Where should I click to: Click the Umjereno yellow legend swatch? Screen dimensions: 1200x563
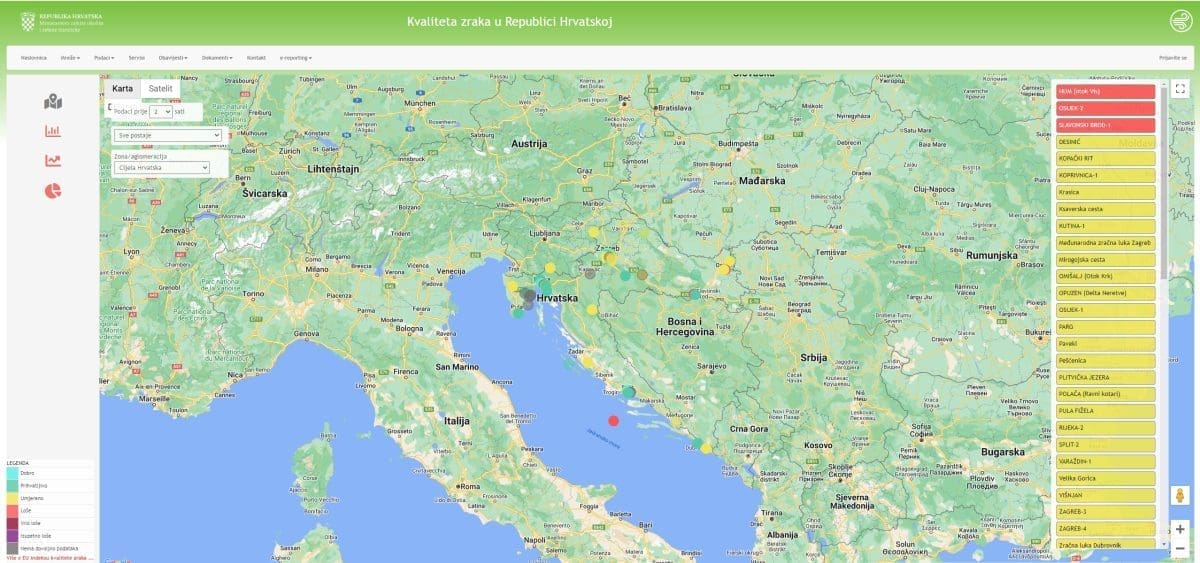click(12, 497)
